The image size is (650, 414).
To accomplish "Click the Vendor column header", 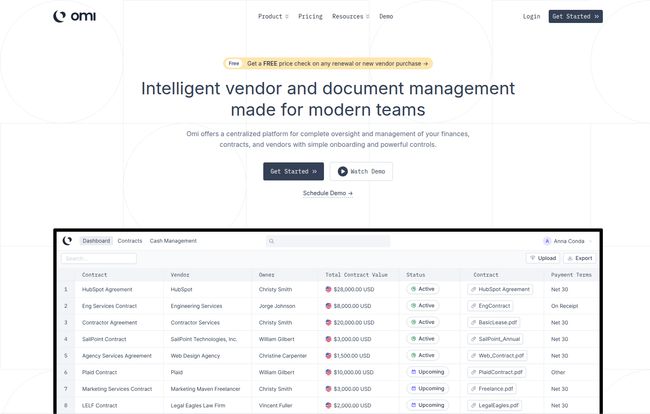I will [x=180, y=275].
